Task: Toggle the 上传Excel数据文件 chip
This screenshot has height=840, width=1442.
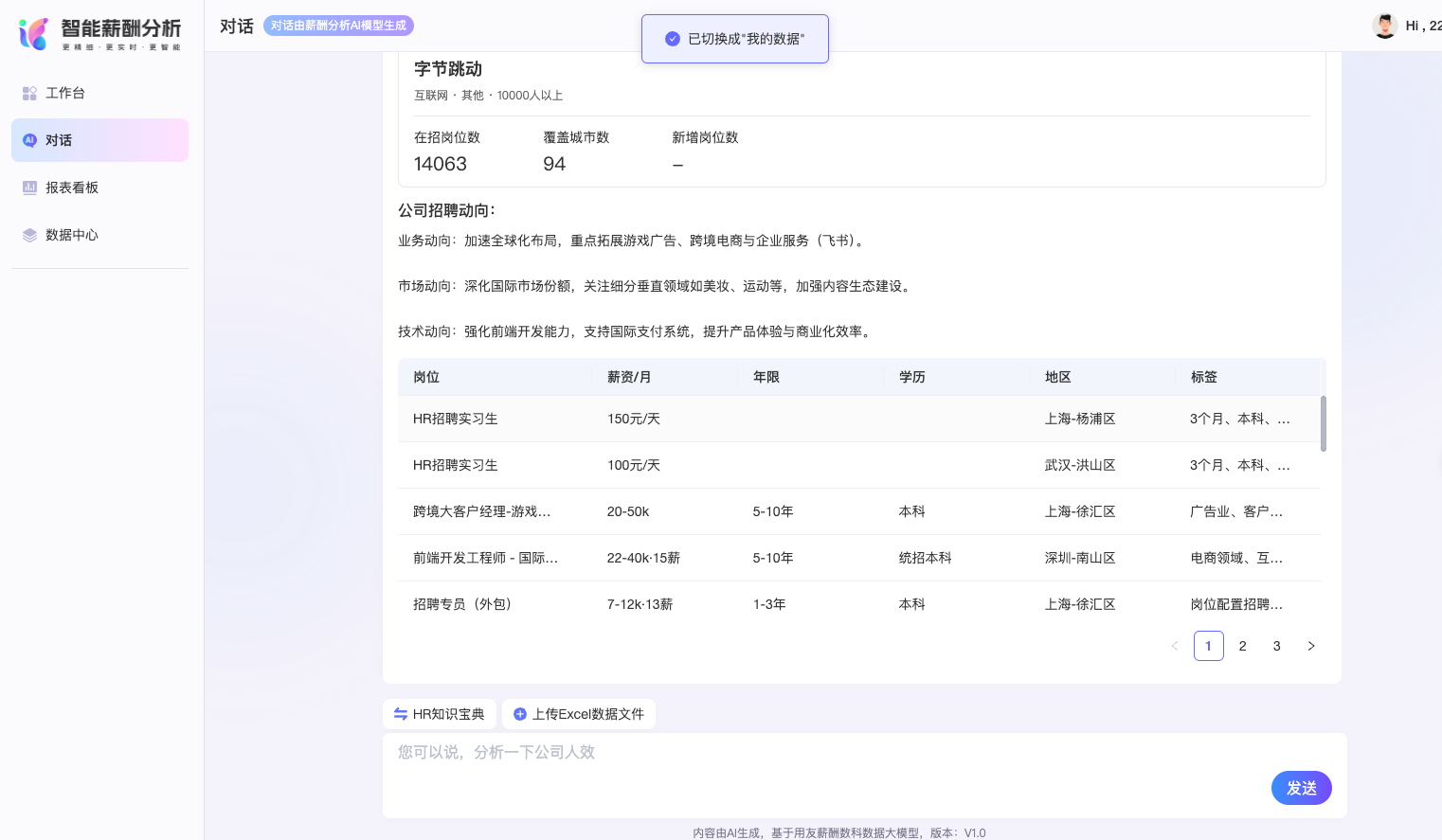Action: 578,713
